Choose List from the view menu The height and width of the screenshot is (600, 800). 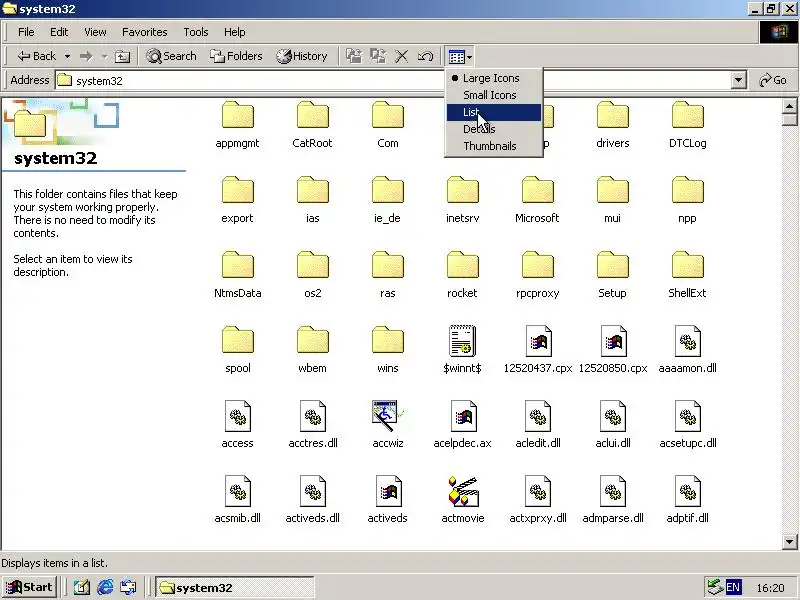click(493, 112)
